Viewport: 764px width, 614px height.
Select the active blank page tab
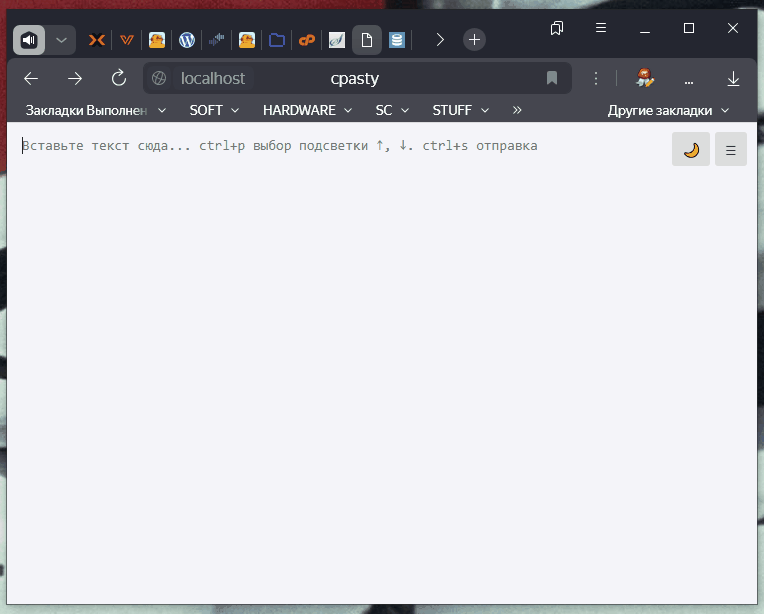pyautogui.click(x=367, y=40)
